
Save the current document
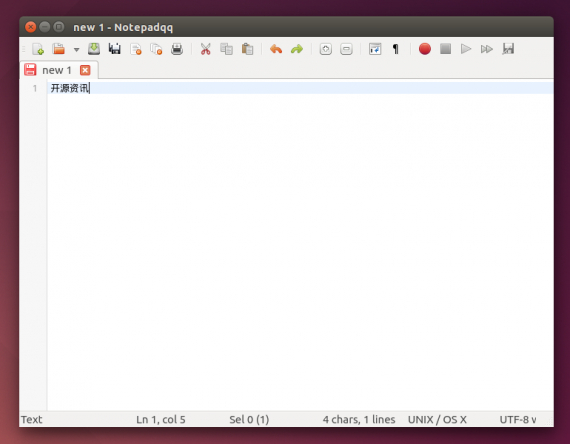point(94,49)
